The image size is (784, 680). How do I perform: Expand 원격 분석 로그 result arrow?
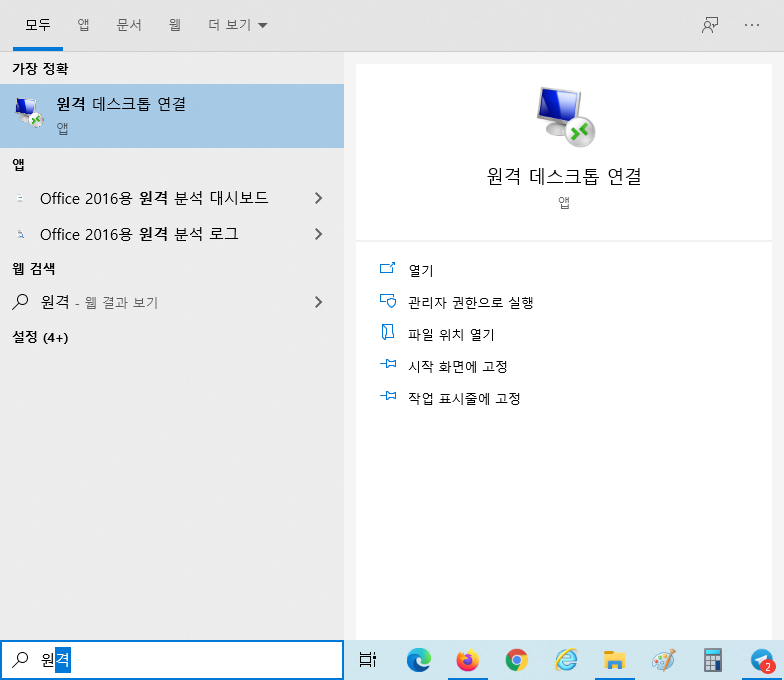coord(318,234)
